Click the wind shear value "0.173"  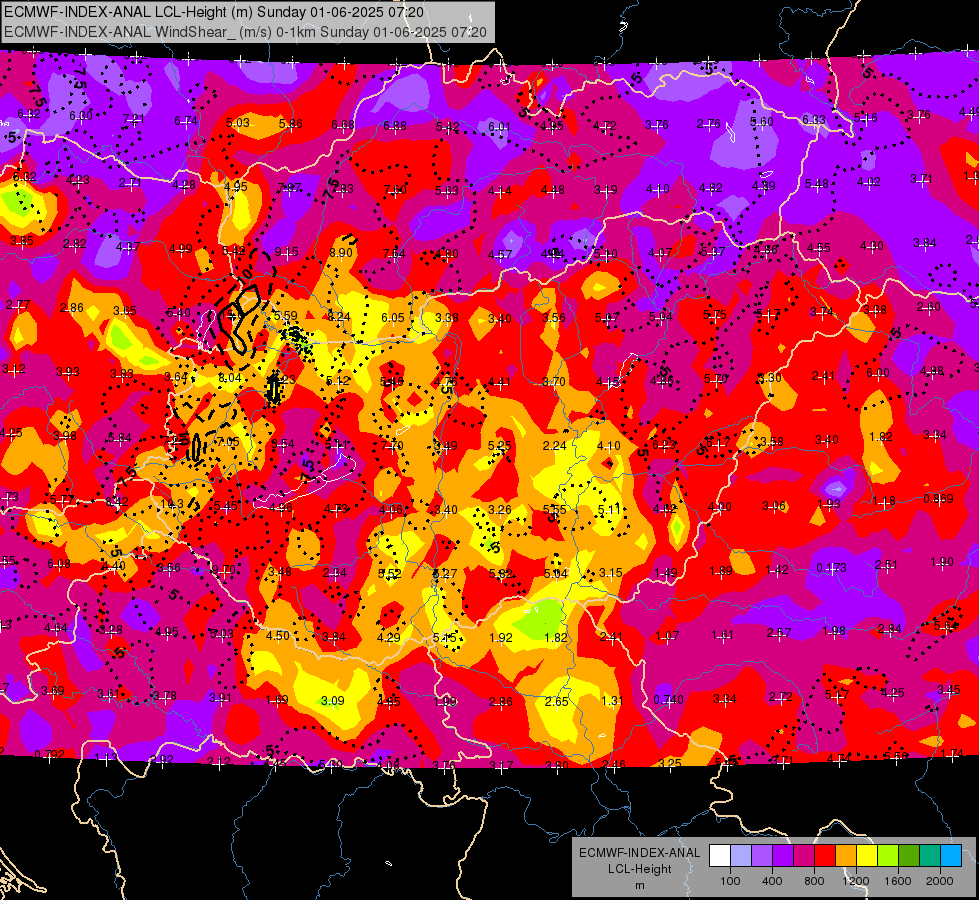click(x=832, y=567)
